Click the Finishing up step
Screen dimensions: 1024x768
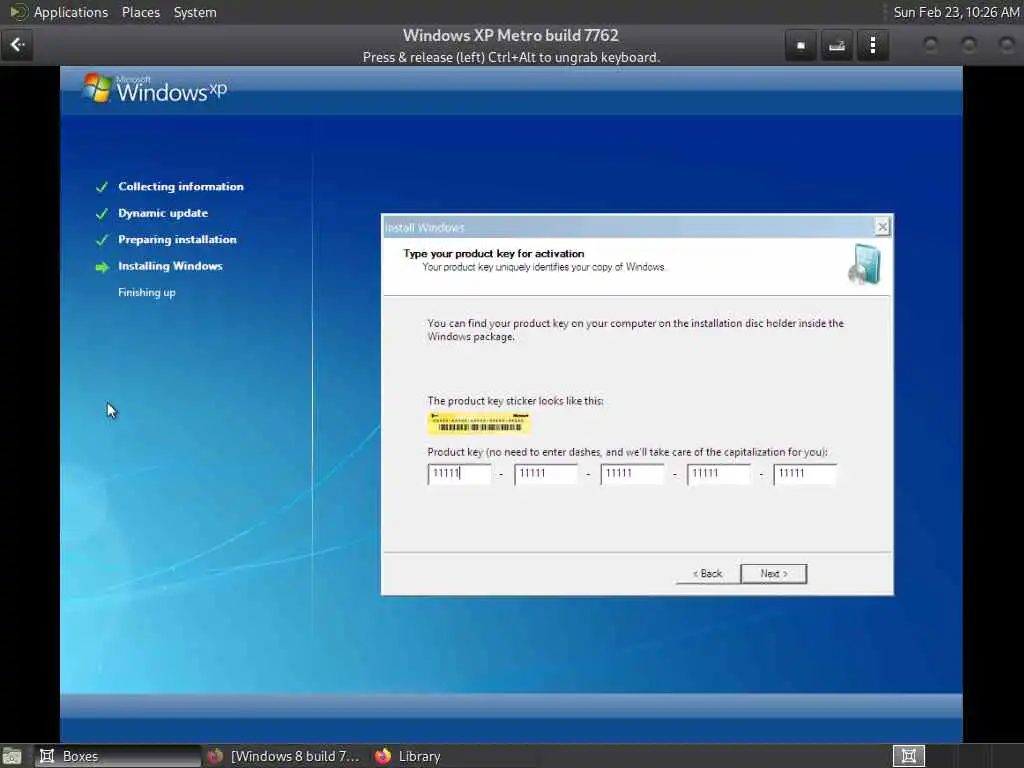pyautogui.click(x=146, y=293)
